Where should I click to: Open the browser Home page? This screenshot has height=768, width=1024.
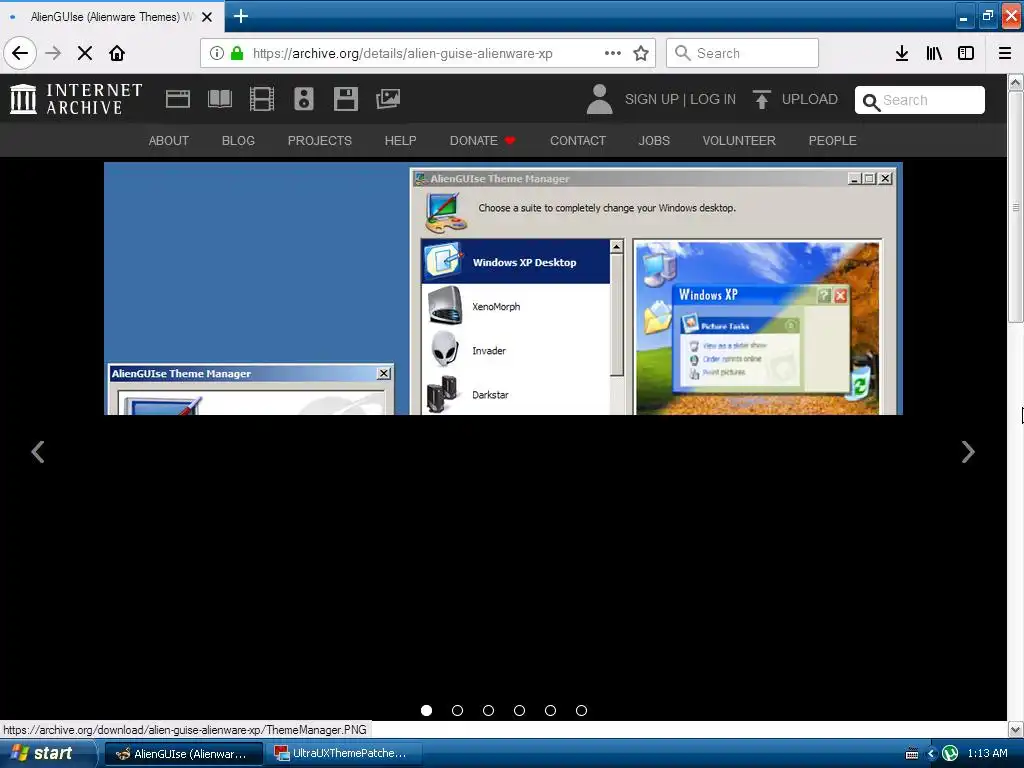(117, 53)
